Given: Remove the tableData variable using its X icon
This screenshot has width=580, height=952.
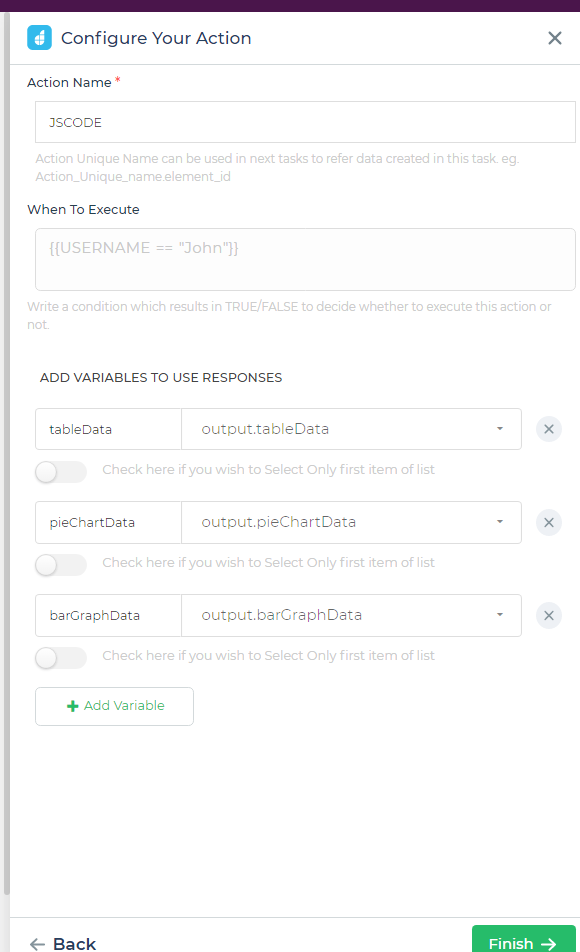Looking at the screenshot, I should tap(548, 429).
